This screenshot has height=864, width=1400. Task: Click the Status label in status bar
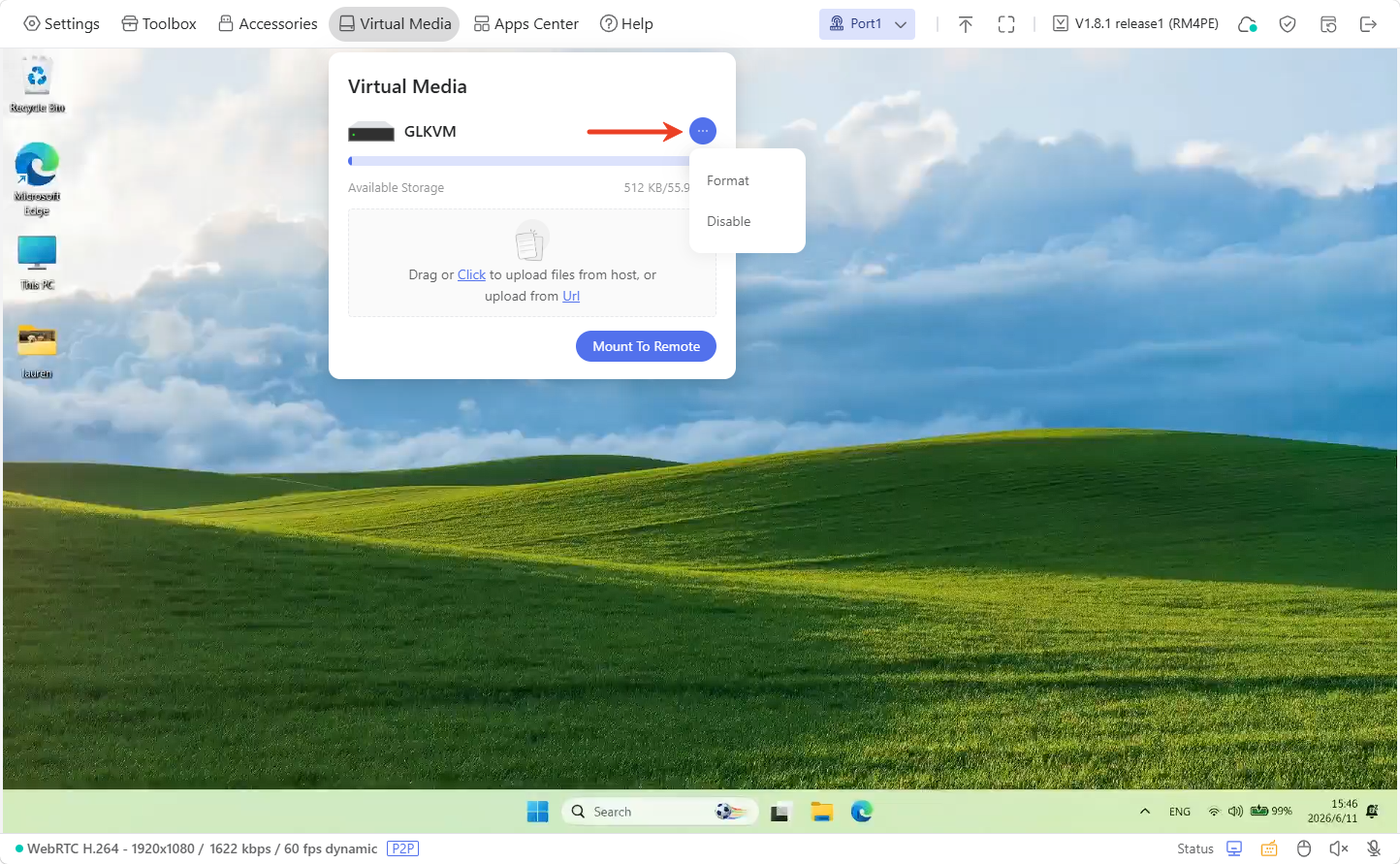(x=1195, y=848)
